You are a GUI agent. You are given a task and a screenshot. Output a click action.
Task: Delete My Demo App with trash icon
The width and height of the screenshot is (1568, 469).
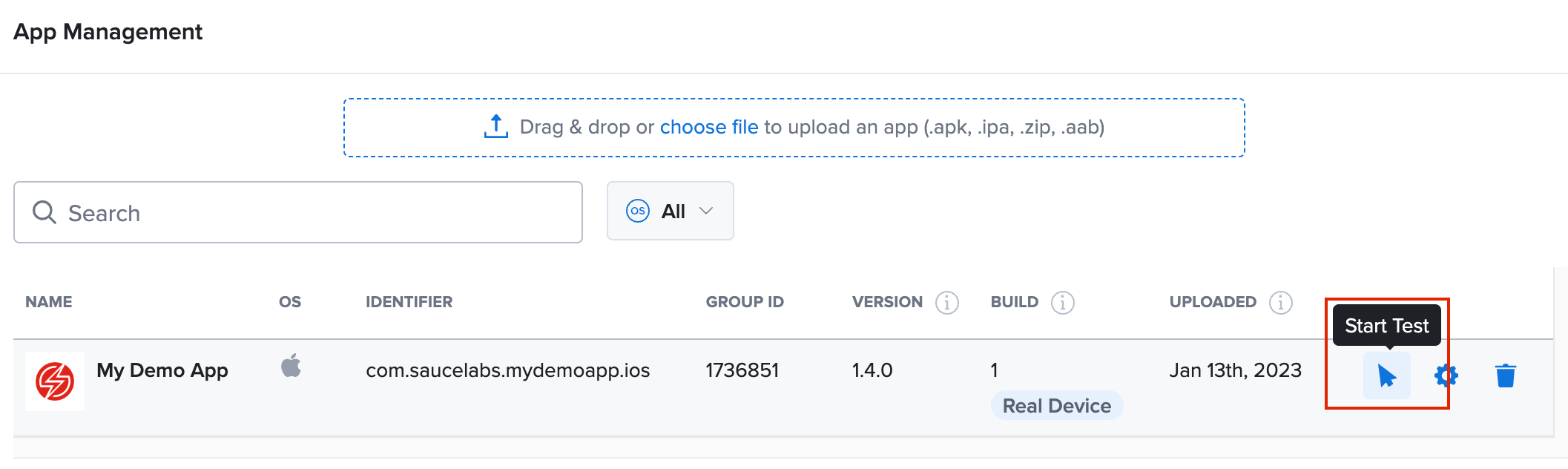coord(1505,376)
